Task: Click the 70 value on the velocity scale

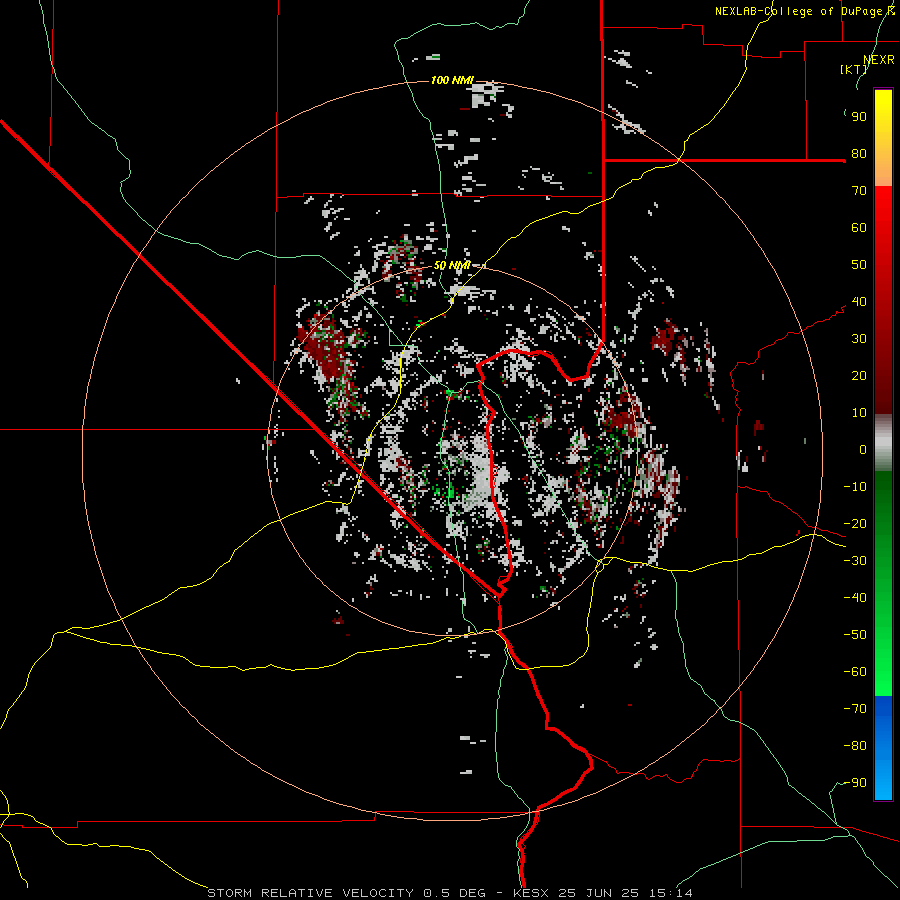Action: (859, 191)
